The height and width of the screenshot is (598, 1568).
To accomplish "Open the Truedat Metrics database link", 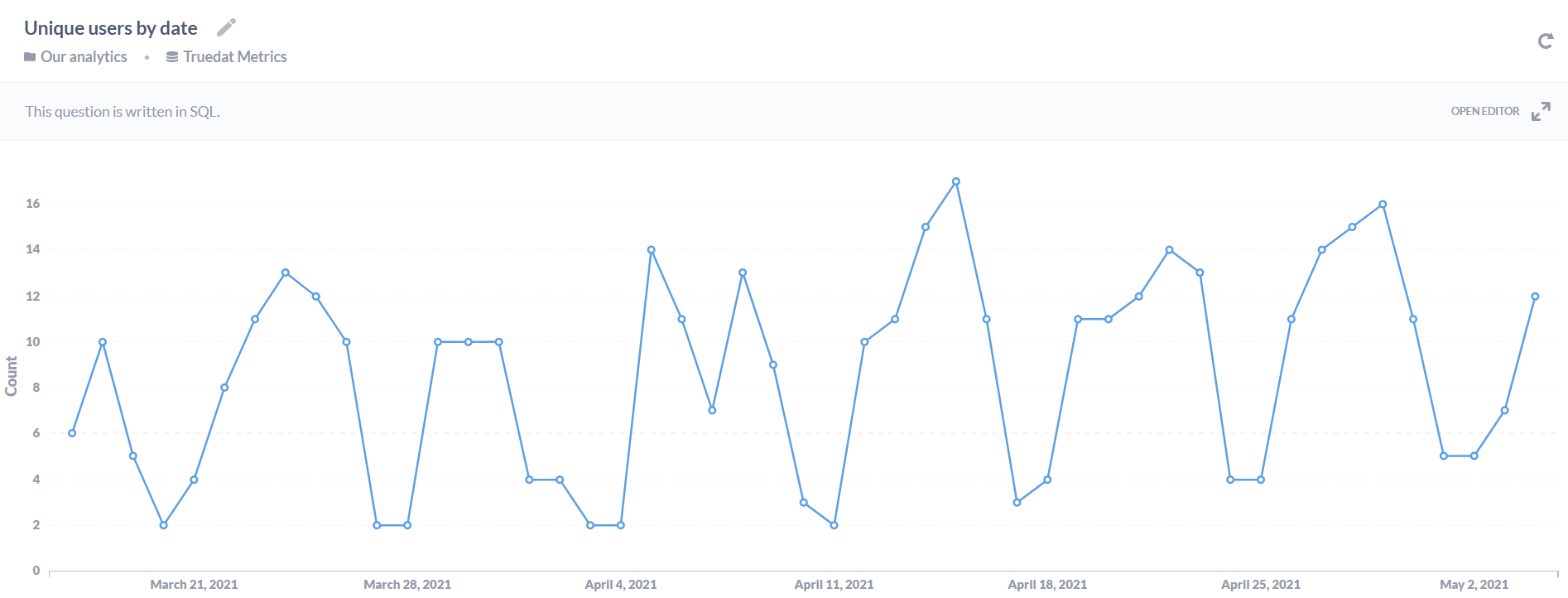I will (x=234, y=57).
